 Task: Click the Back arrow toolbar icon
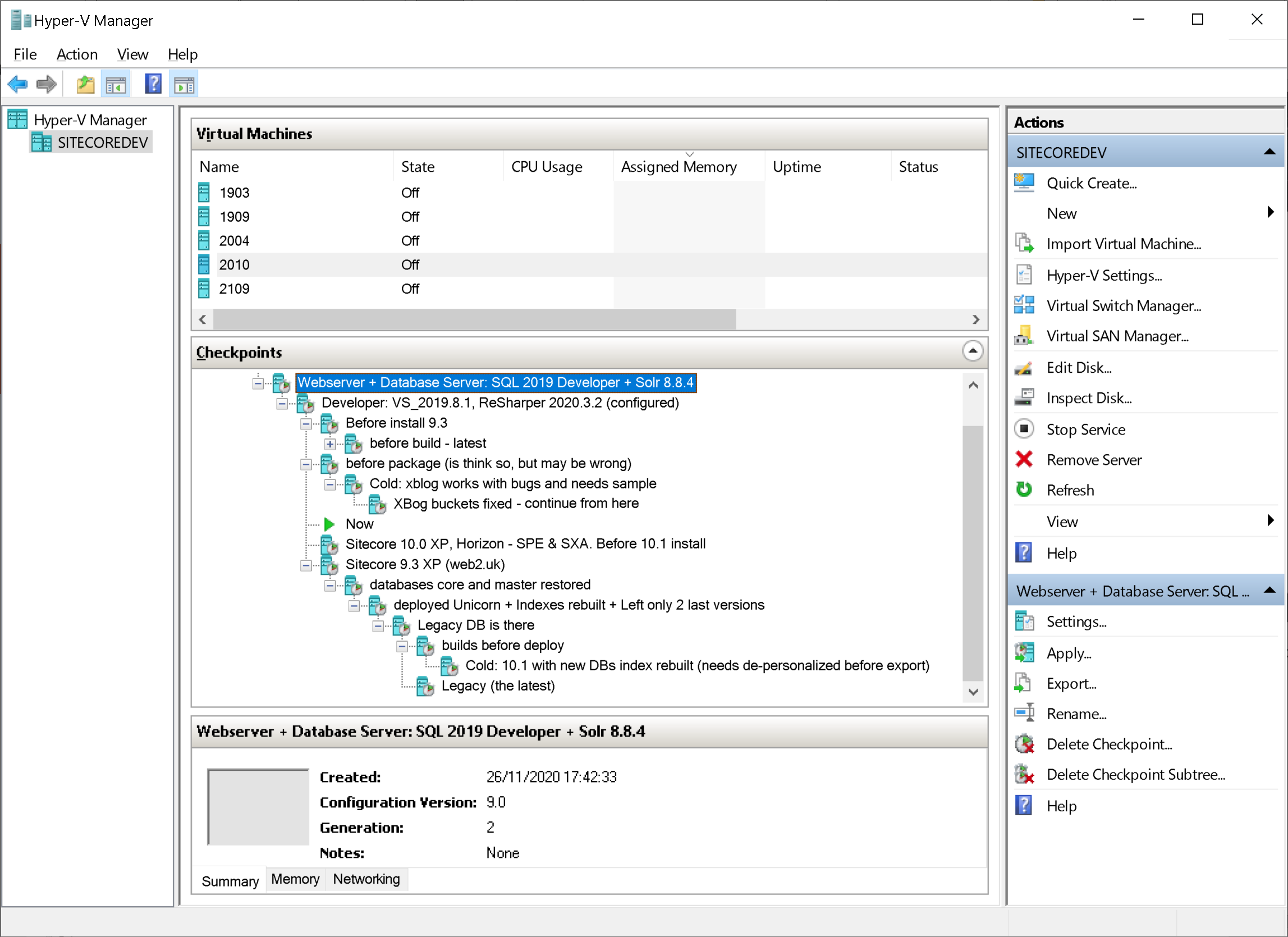pos(17,85)
